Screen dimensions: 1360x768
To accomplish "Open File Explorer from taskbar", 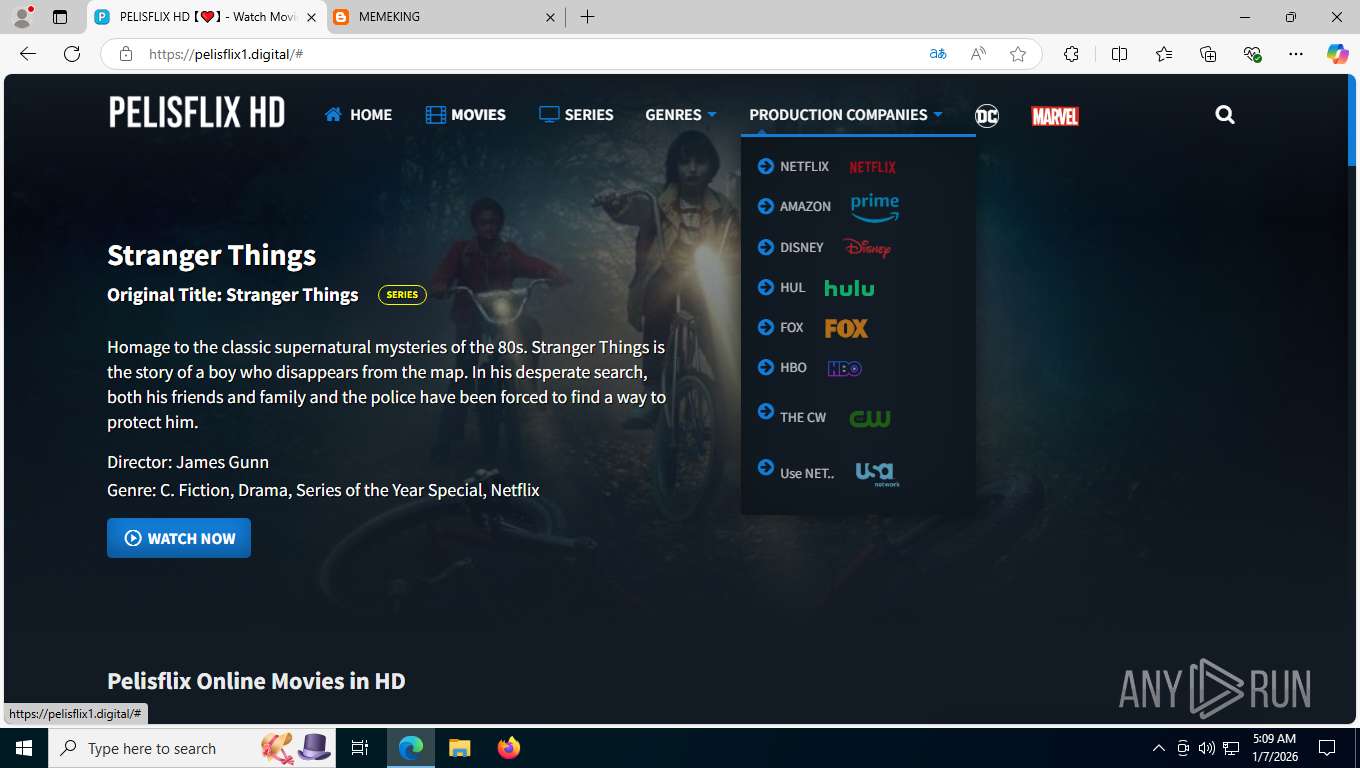I will 459,748.
